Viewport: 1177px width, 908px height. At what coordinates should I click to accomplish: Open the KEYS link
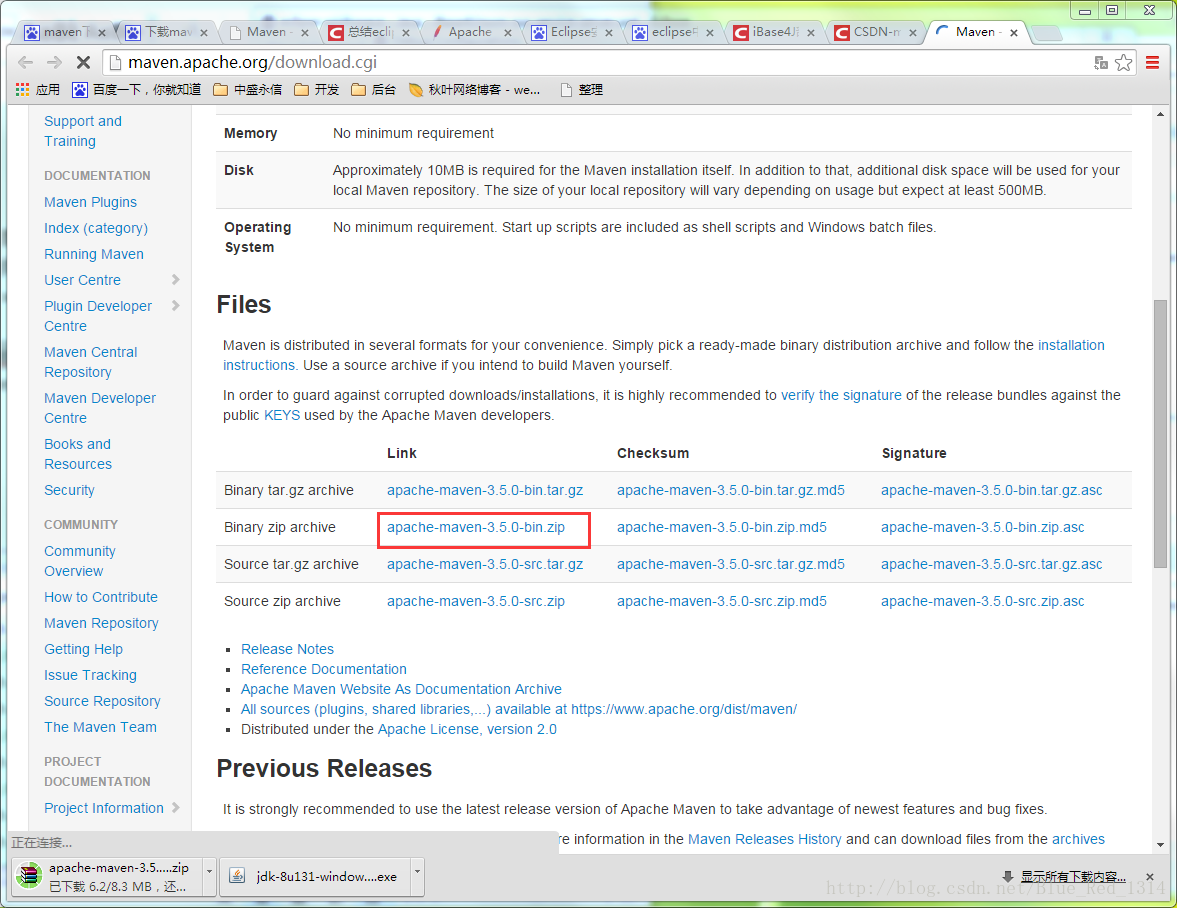[281, 416]
